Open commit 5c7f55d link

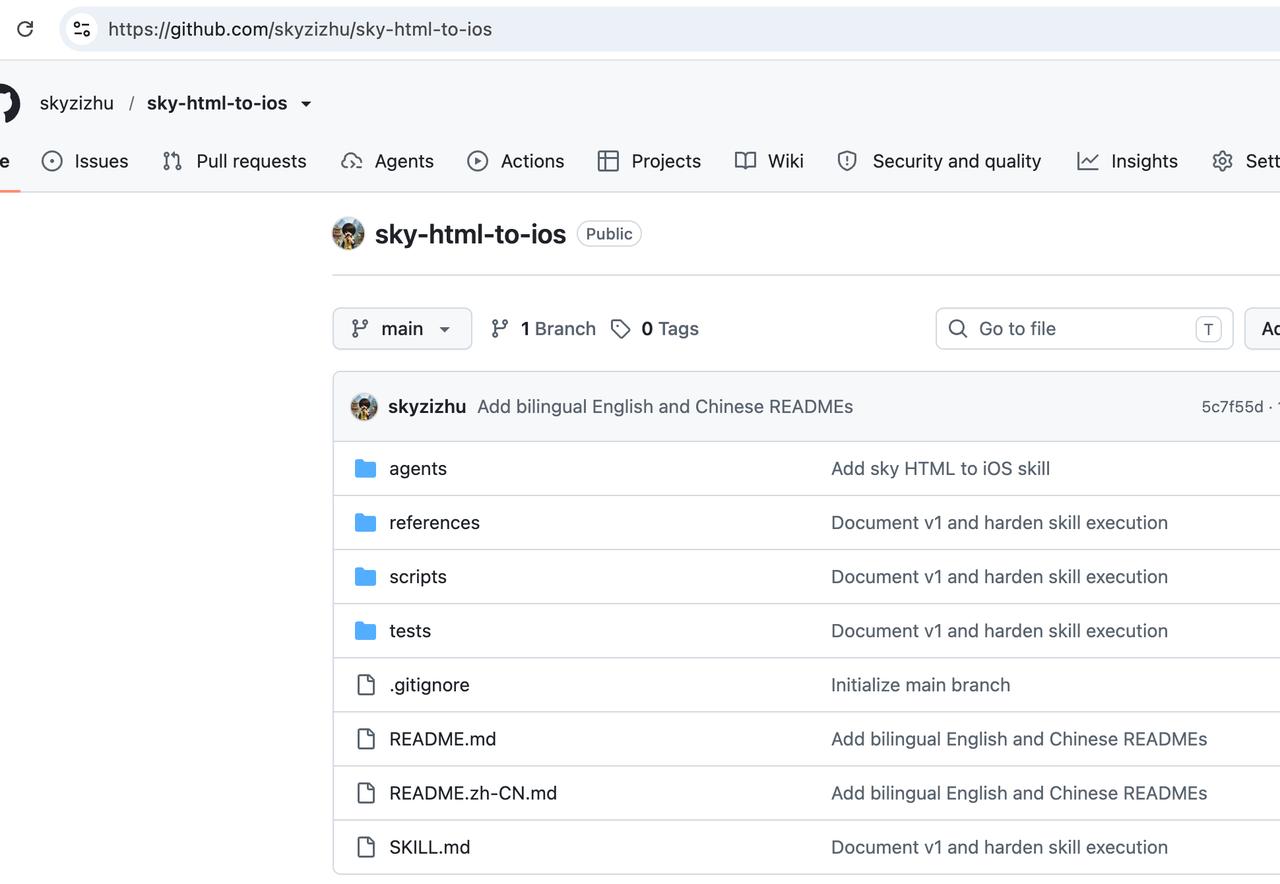1232,407
